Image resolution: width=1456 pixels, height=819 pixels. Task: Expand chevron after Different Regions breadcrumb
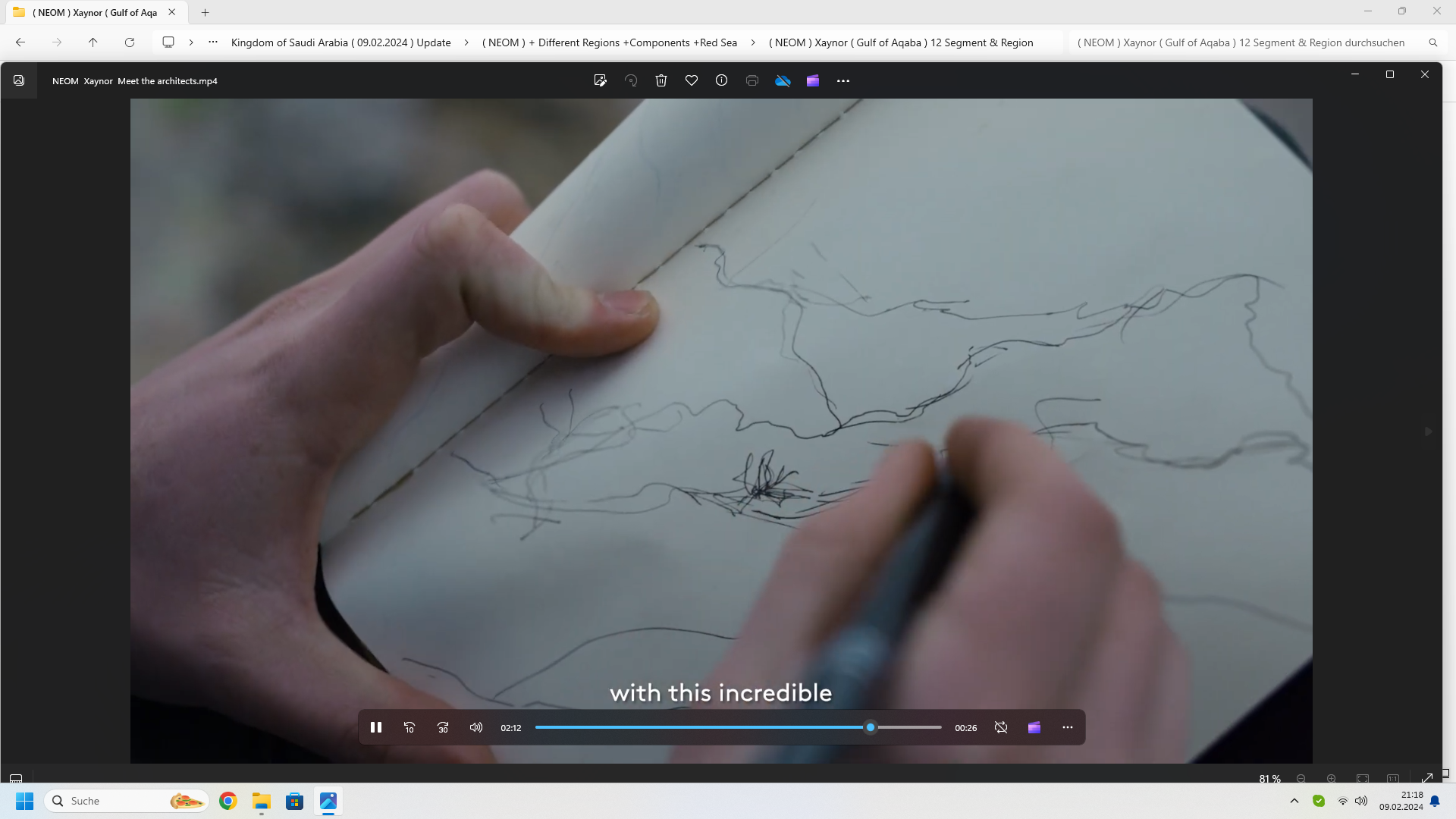point(753,42)
